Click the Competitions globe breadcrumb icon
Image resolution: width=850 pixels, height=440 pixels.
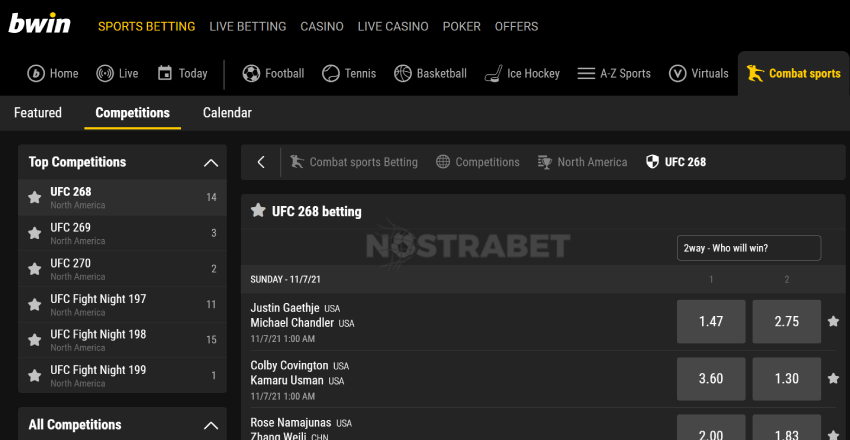click(x=443, y=161)
